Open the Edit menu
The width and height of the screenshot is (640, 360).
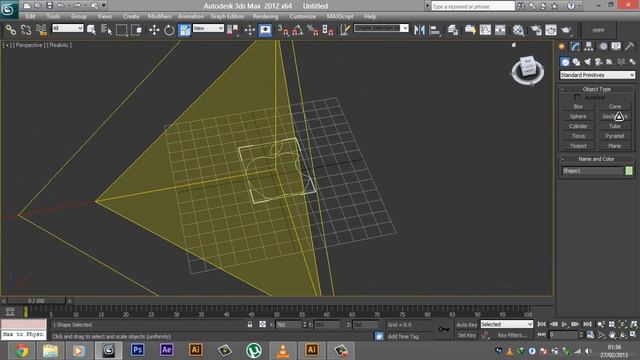[x=31, y=16]
